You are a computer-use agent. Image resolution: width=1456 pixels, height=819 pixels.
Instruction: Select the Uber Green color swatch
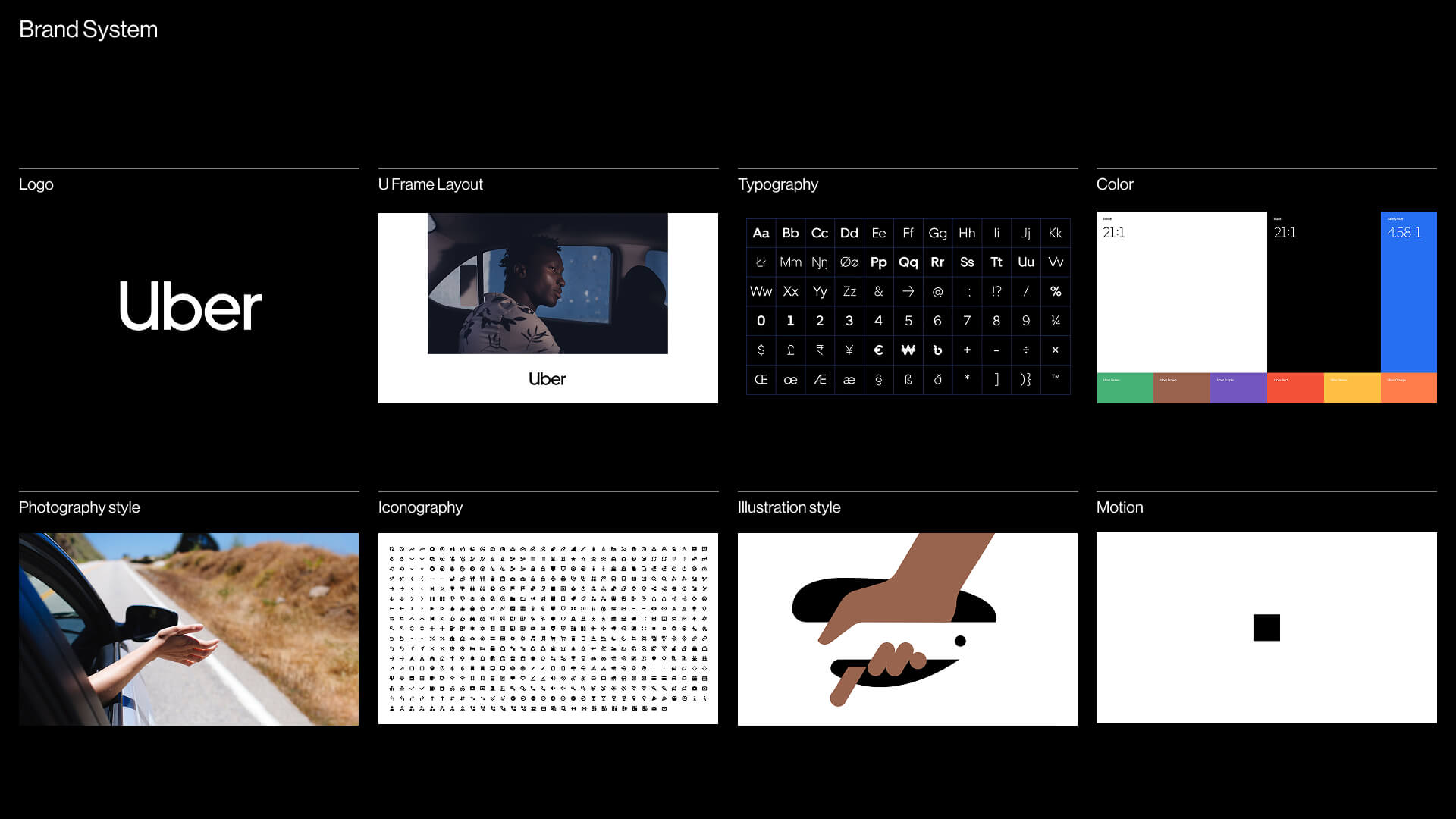1125,388
